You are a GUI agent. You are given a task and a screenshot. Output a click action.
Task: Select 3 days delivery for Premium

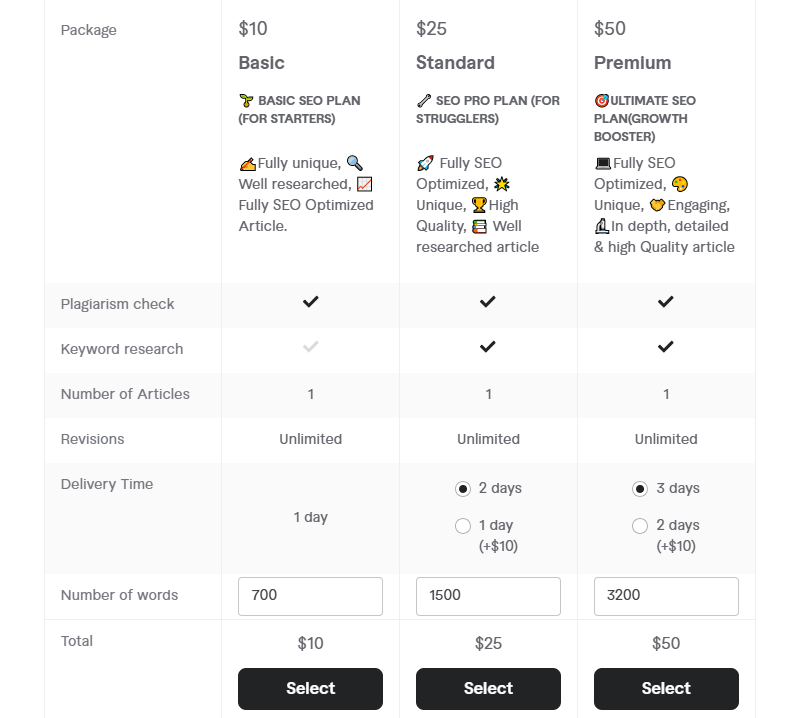[x=640, y=489]
